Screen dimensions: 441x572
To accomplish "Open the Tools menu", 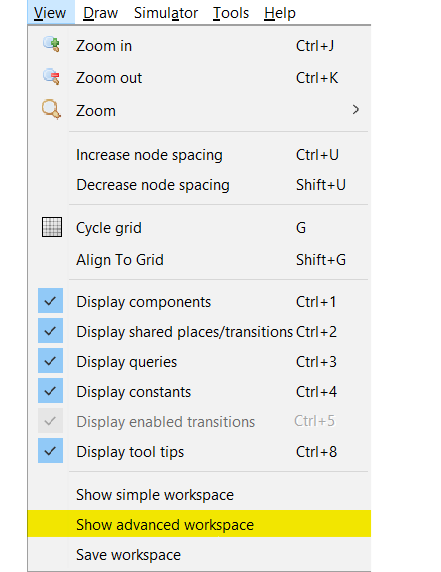I will point(231,13).
